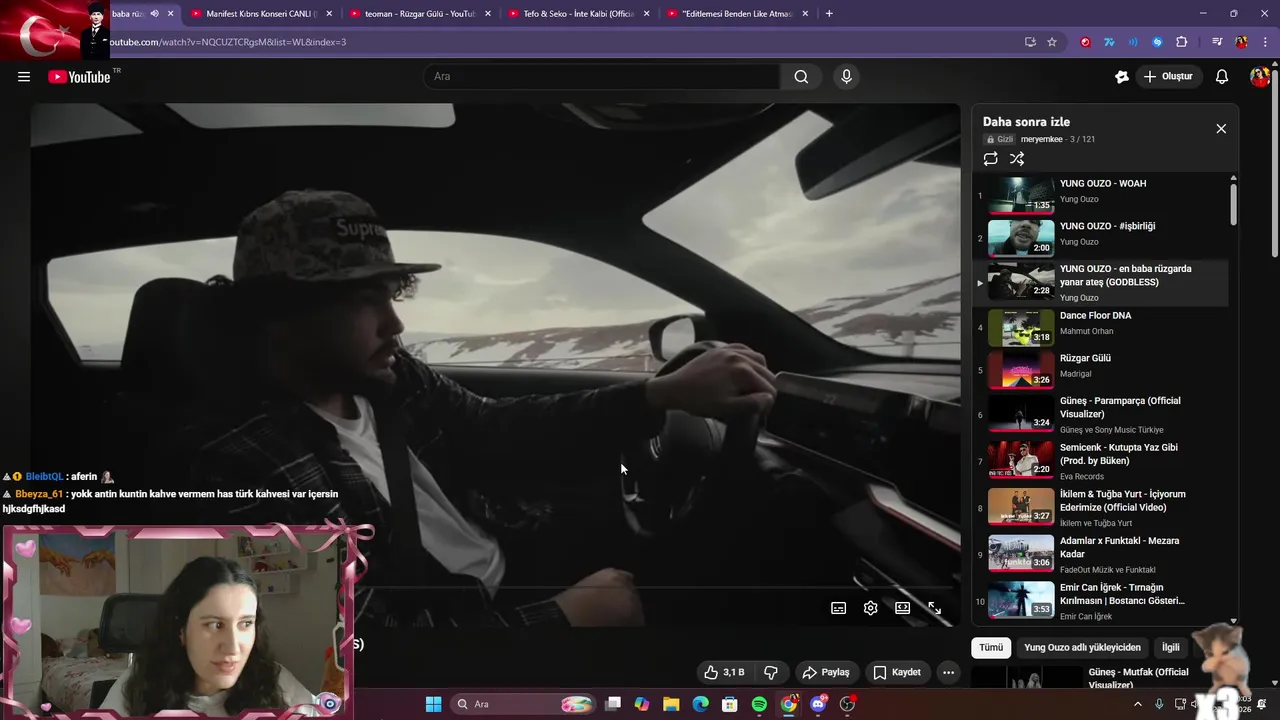Viewport: 1280px width, 720px height.
Task: Open the notifications bell
Action: [x=1222, y=77]
